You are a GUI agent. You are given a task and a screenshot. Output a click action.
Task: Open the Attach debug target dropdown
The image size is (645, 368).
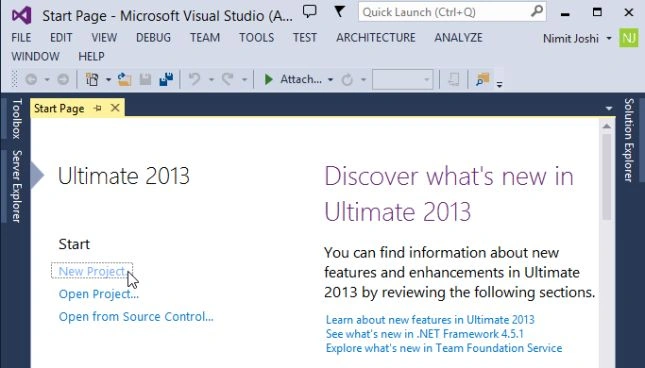pyautogui.click(x=330, y=80)
